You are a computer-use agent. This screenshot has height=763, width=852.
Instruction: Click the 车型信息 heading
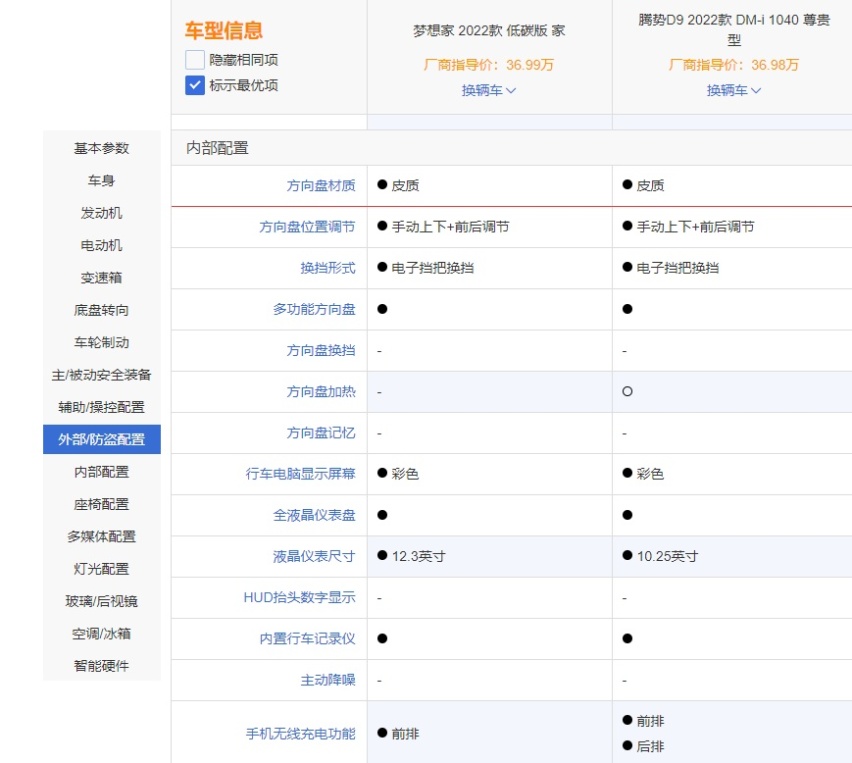tap(224, 30)
